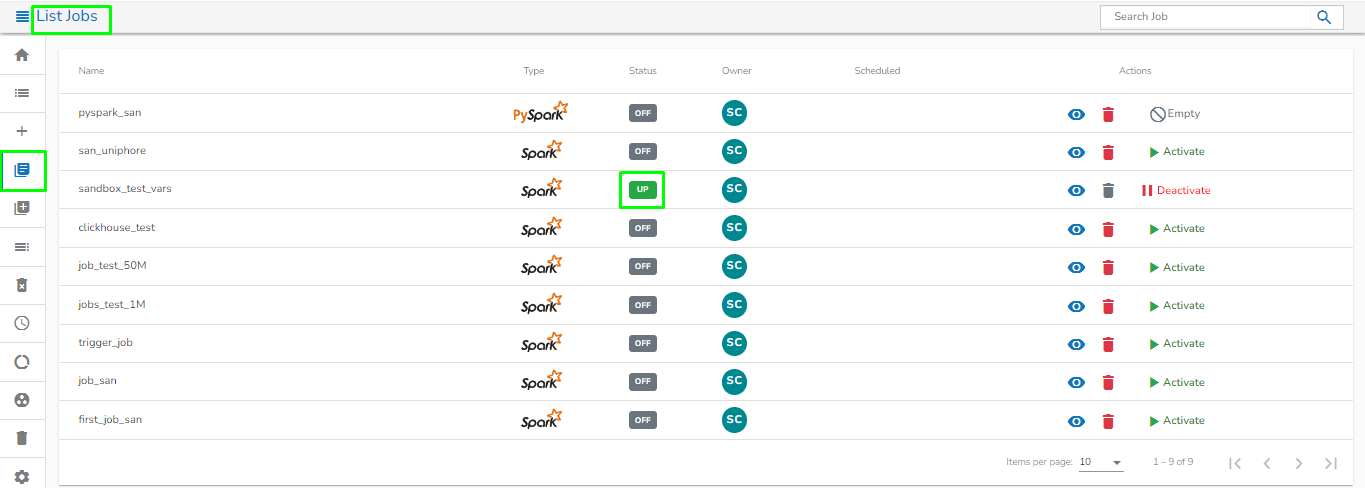This screenshot has height=488, width=1365.
Task: Go to the next page arrow
Action: pos(1298,463)
